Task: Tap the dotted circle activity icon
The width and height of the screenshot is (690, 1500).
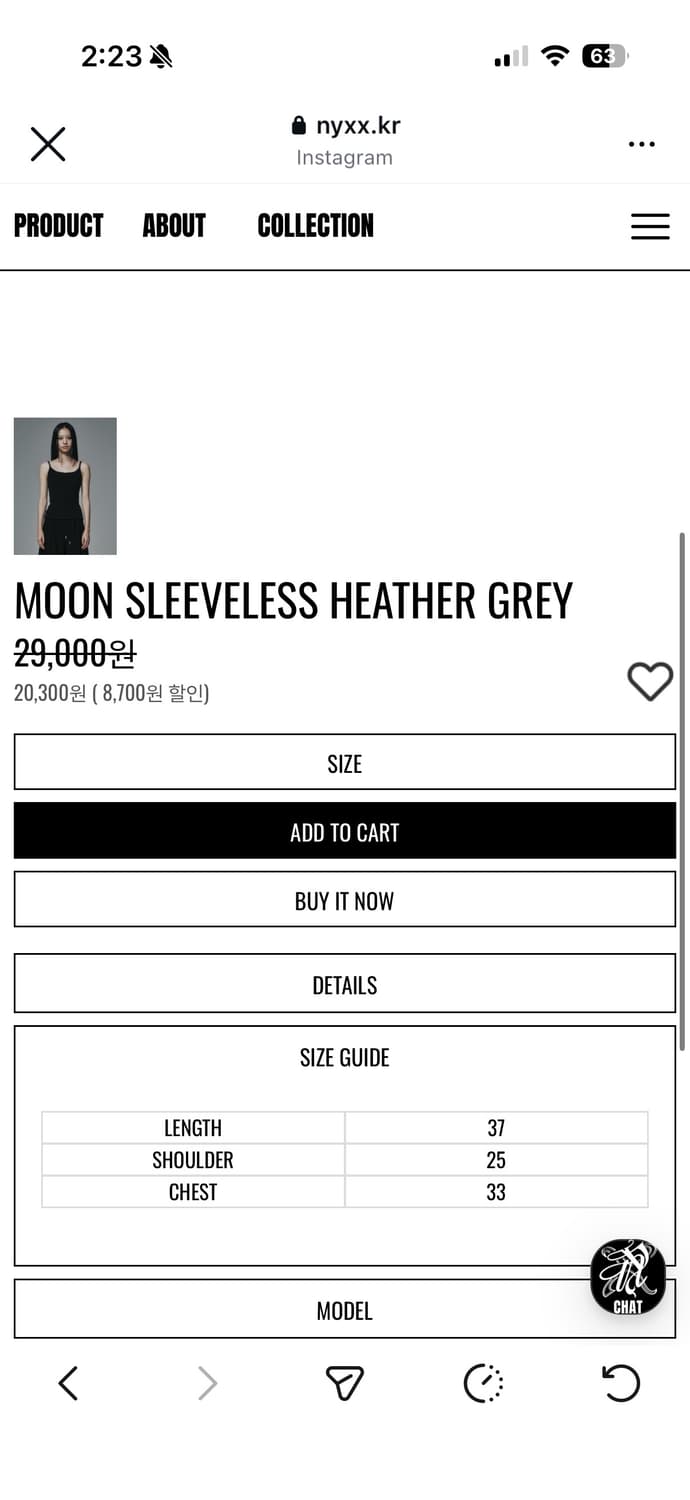Action: (483, 1384)
